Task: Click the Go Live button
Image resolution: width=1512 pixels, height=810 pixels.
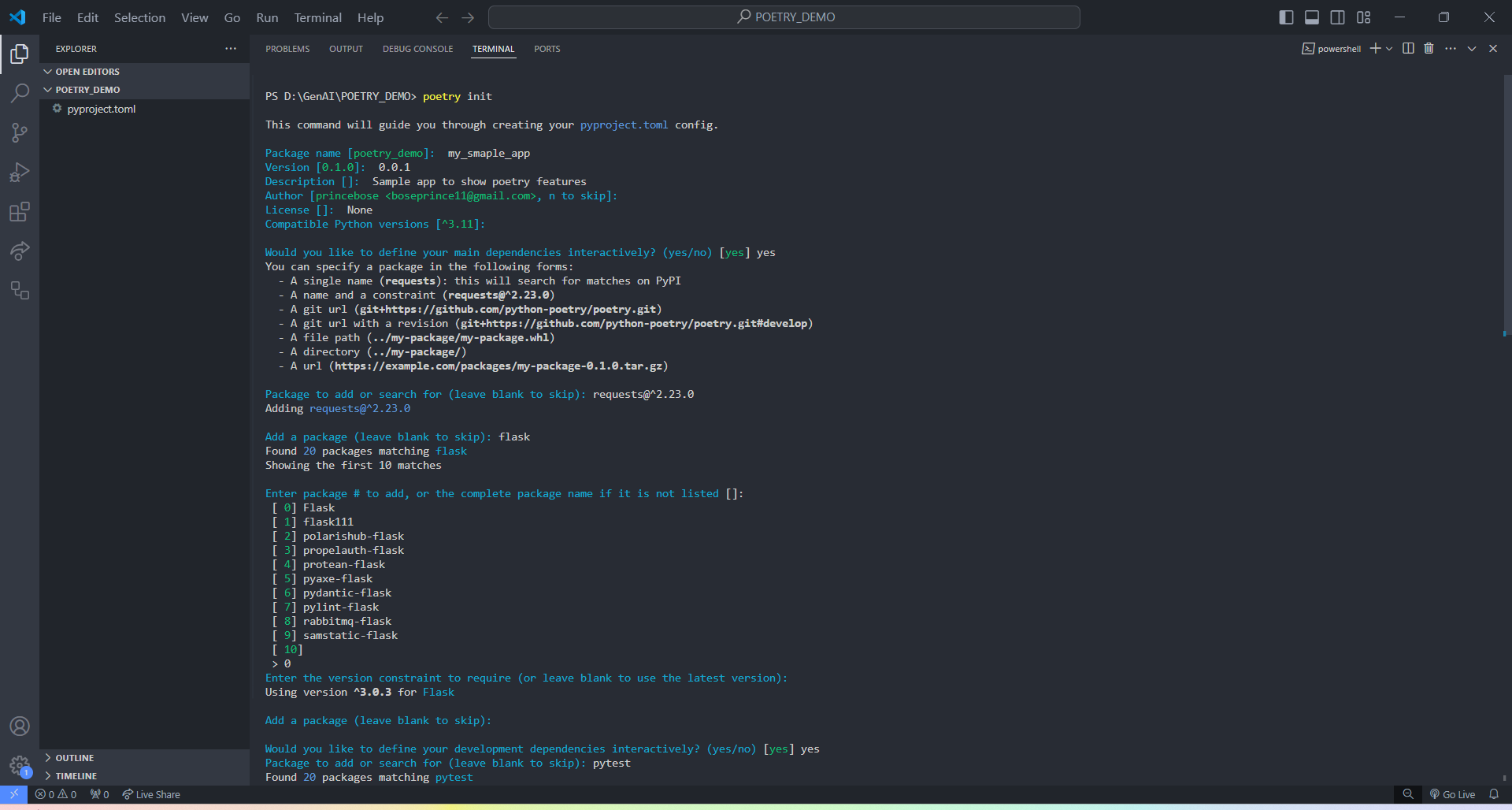Action: [1452, 794]
